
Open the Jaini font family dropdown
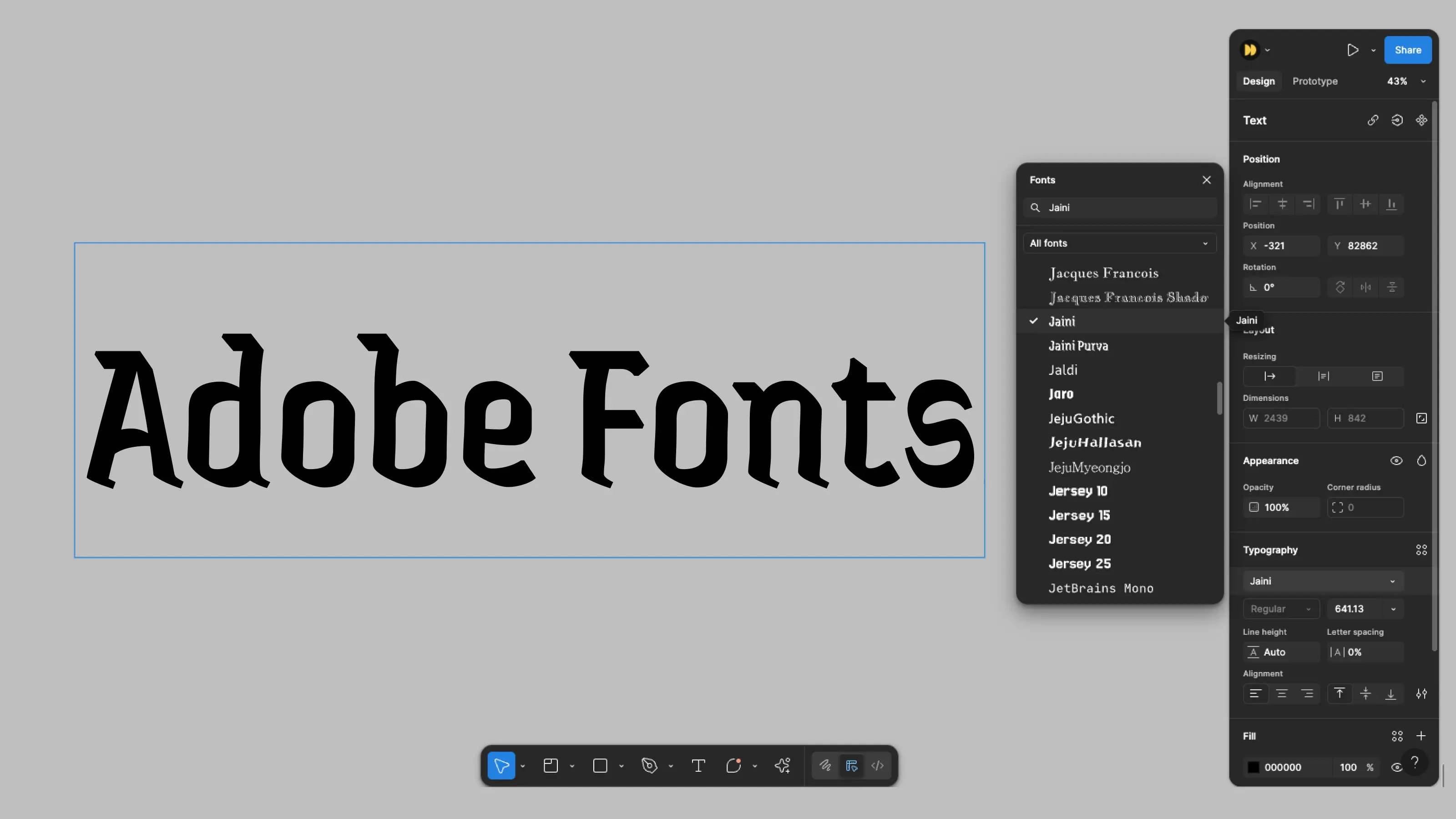[x=1323, y=581]
